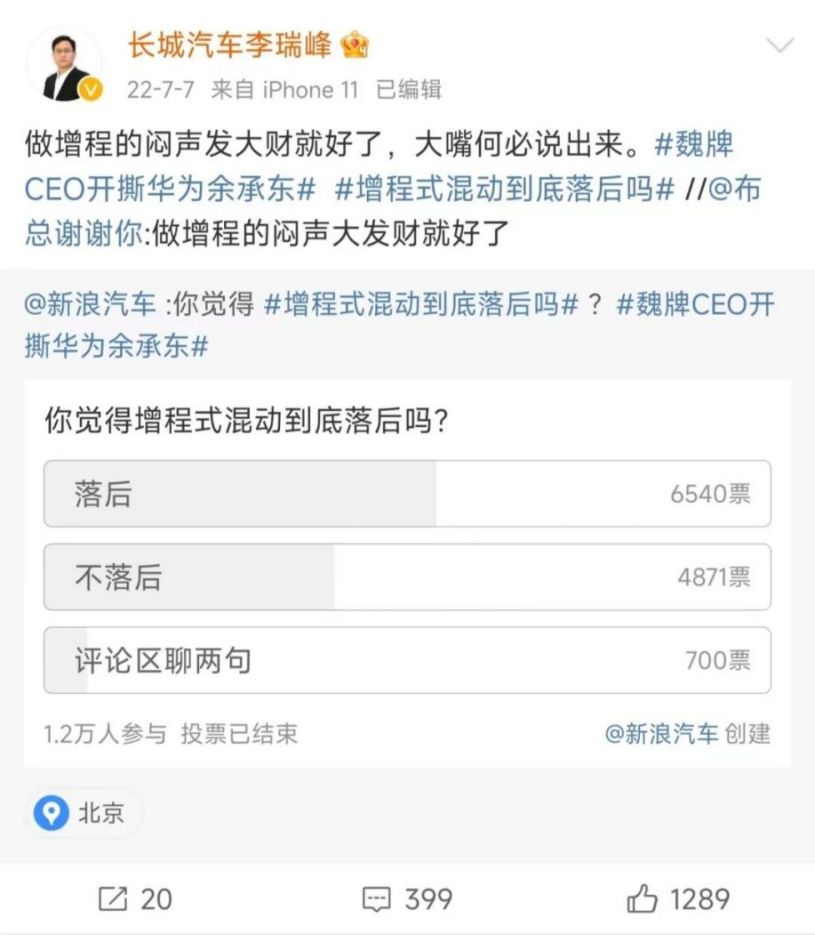Viewport: 815px width, 935px height.
Task: Select the 落后 poll option
Action: 407,493
